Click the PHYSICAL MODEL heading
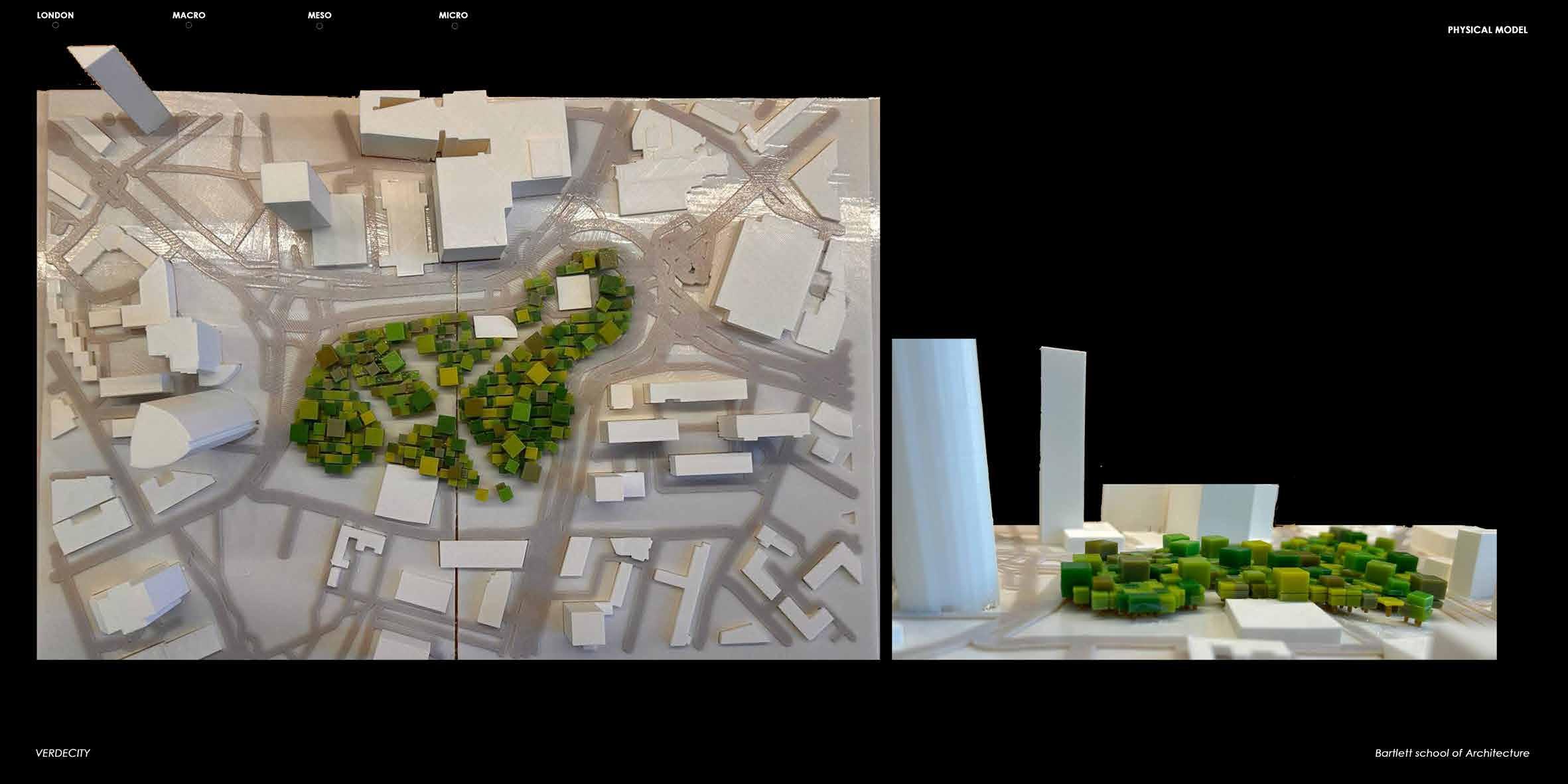The image size is (1568, 784). (x=1487, y=30)
